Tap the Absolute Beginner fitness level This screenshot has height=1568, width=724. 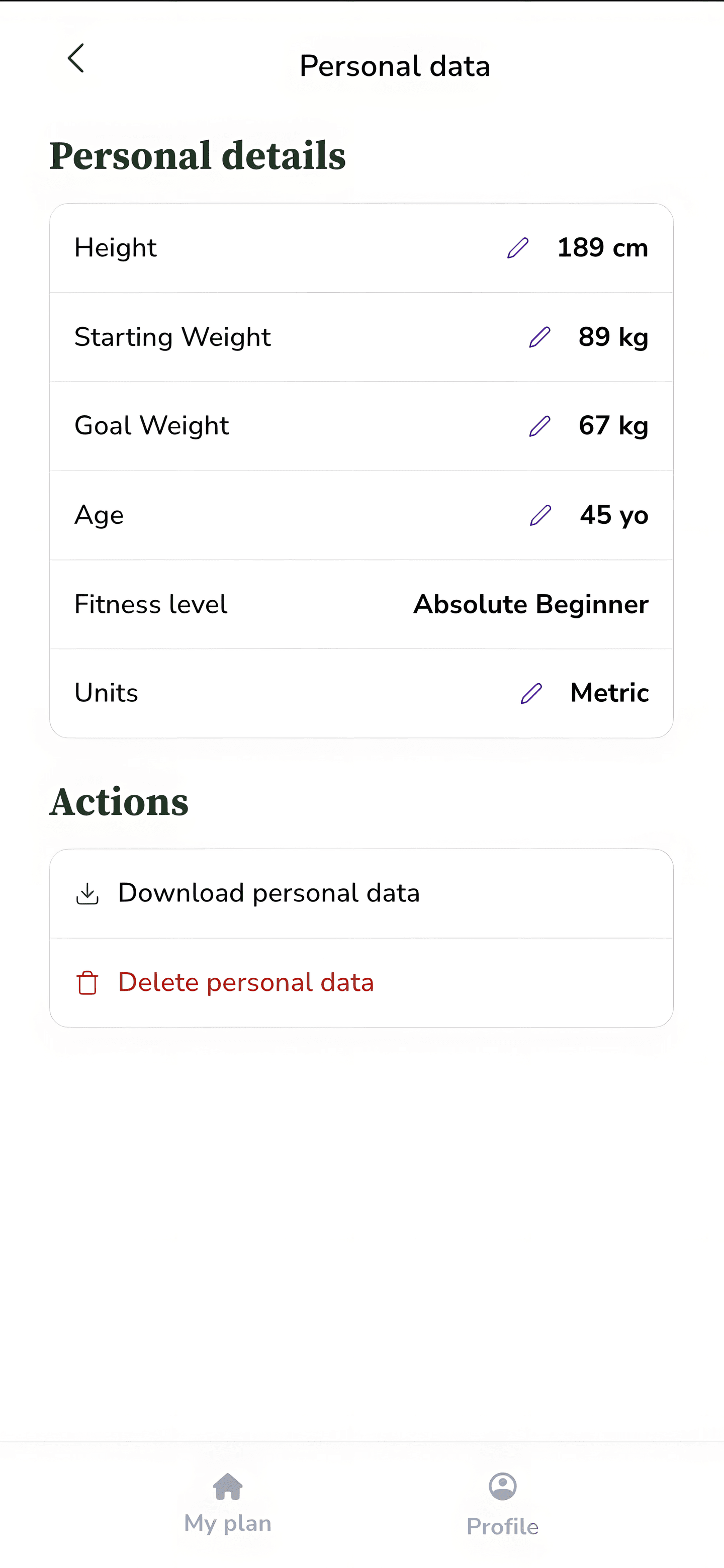pyautogui.click(x=531, y=604)
